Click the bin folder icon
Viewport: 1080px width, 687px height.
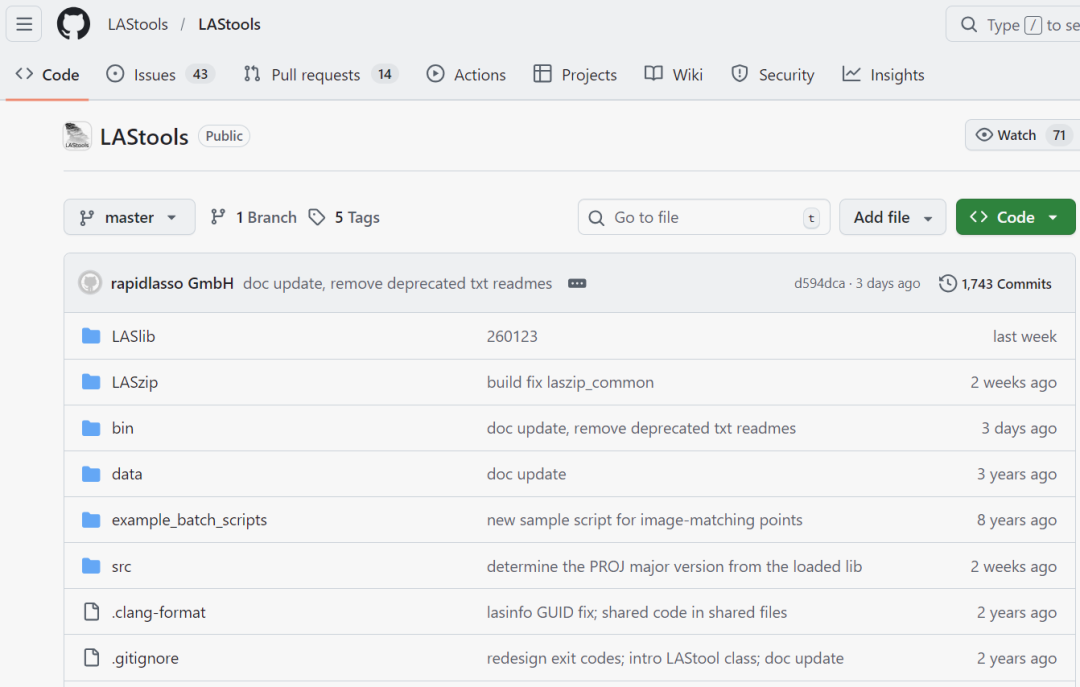pos(91,428)
